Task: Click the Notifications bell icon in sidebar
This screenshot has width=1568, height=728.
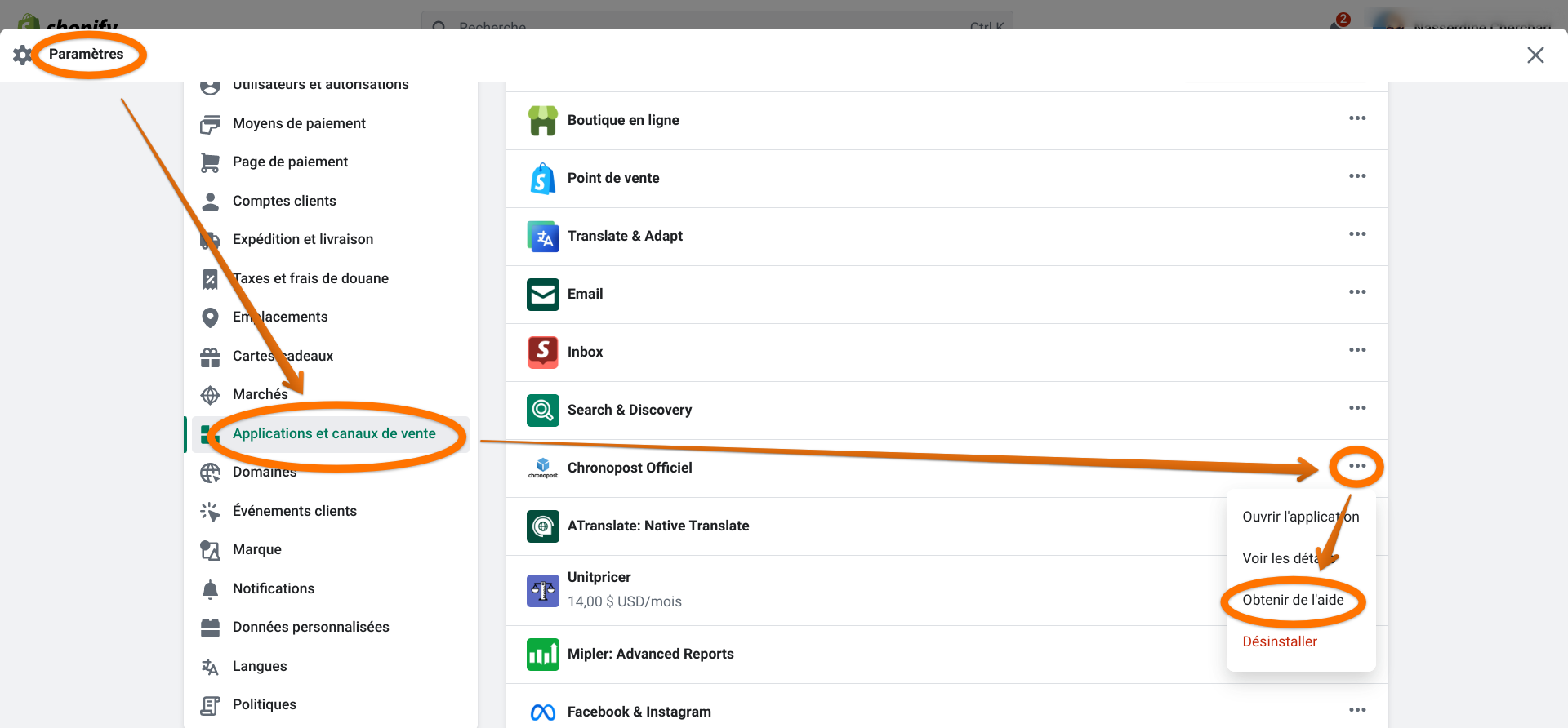Action: click(x=210, y=589)
